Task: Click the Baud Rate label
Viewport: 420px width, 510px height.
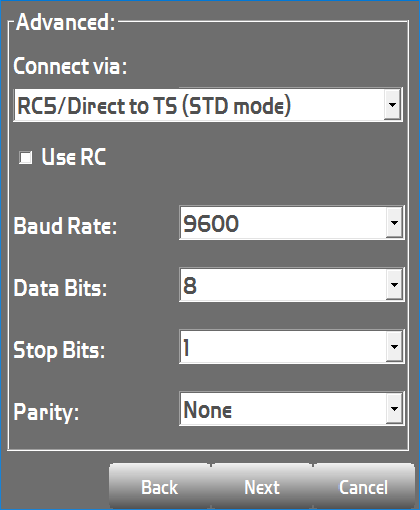Action: (65, 226)
